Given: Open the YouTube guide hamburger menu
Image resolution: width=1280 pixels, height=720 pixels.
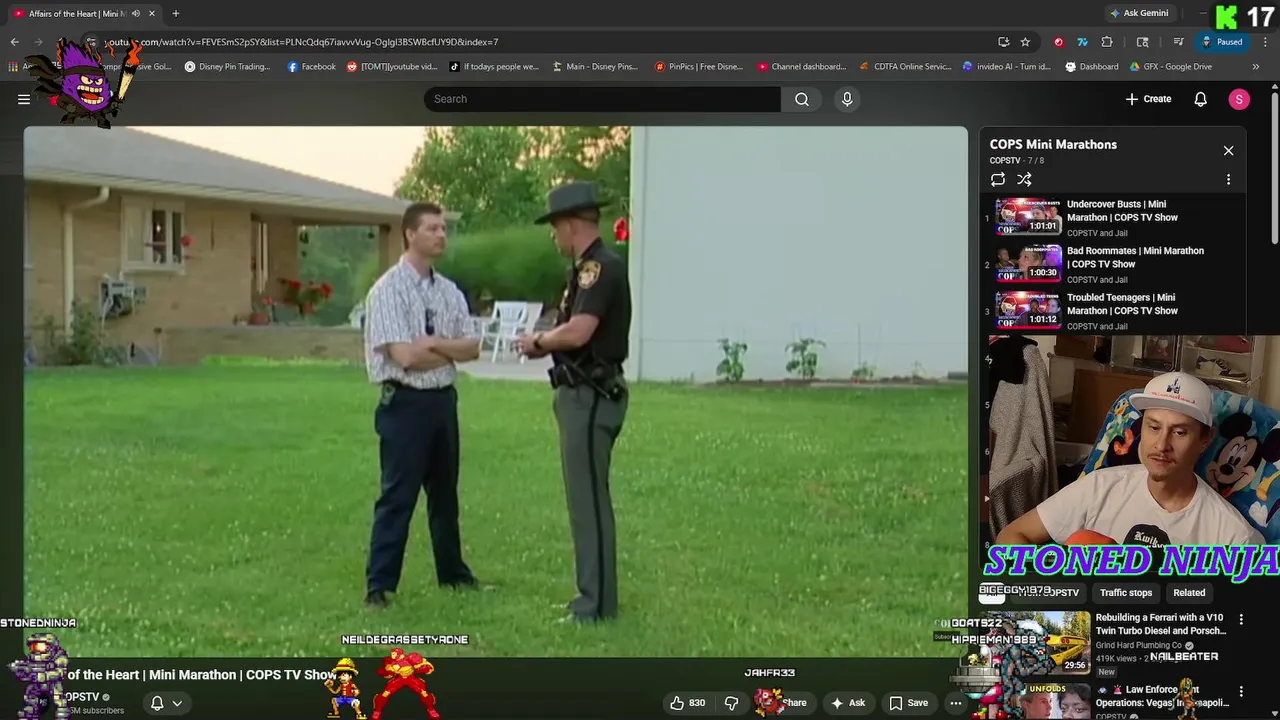Looking at the screenshot, I should [x=24, y=99].
